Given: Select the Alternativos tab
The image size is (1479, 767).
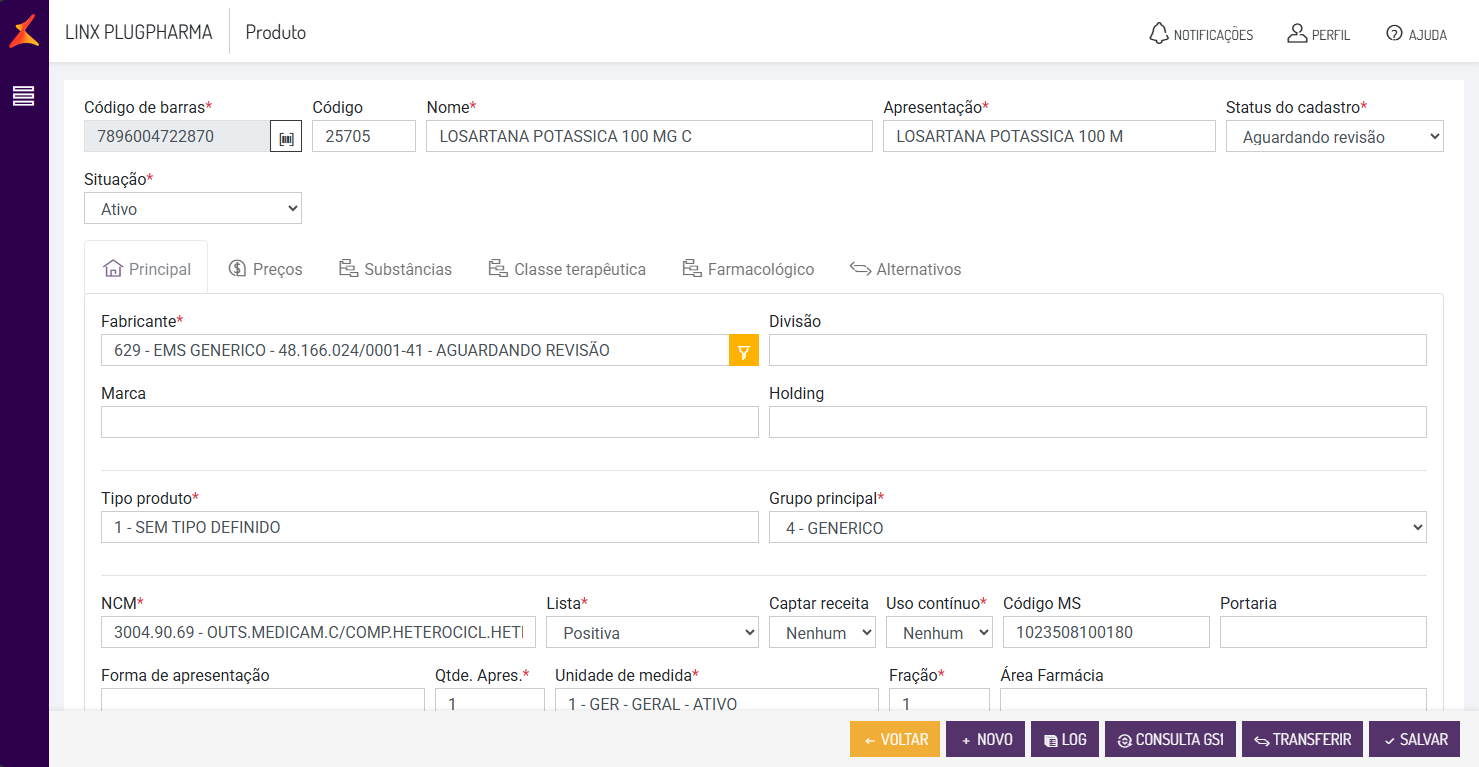Looking at the screenshot, I should tap(905, 269).
